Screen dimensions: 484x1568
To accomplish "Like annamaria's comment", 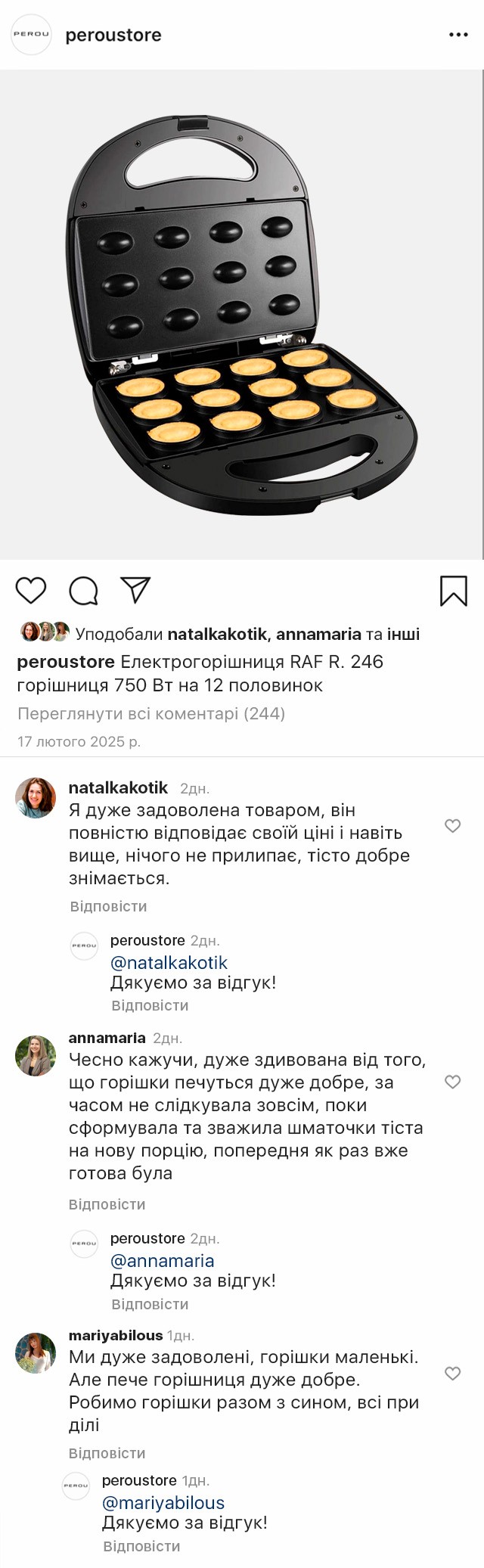I will pyautogui.click(x=452, y=1082).
